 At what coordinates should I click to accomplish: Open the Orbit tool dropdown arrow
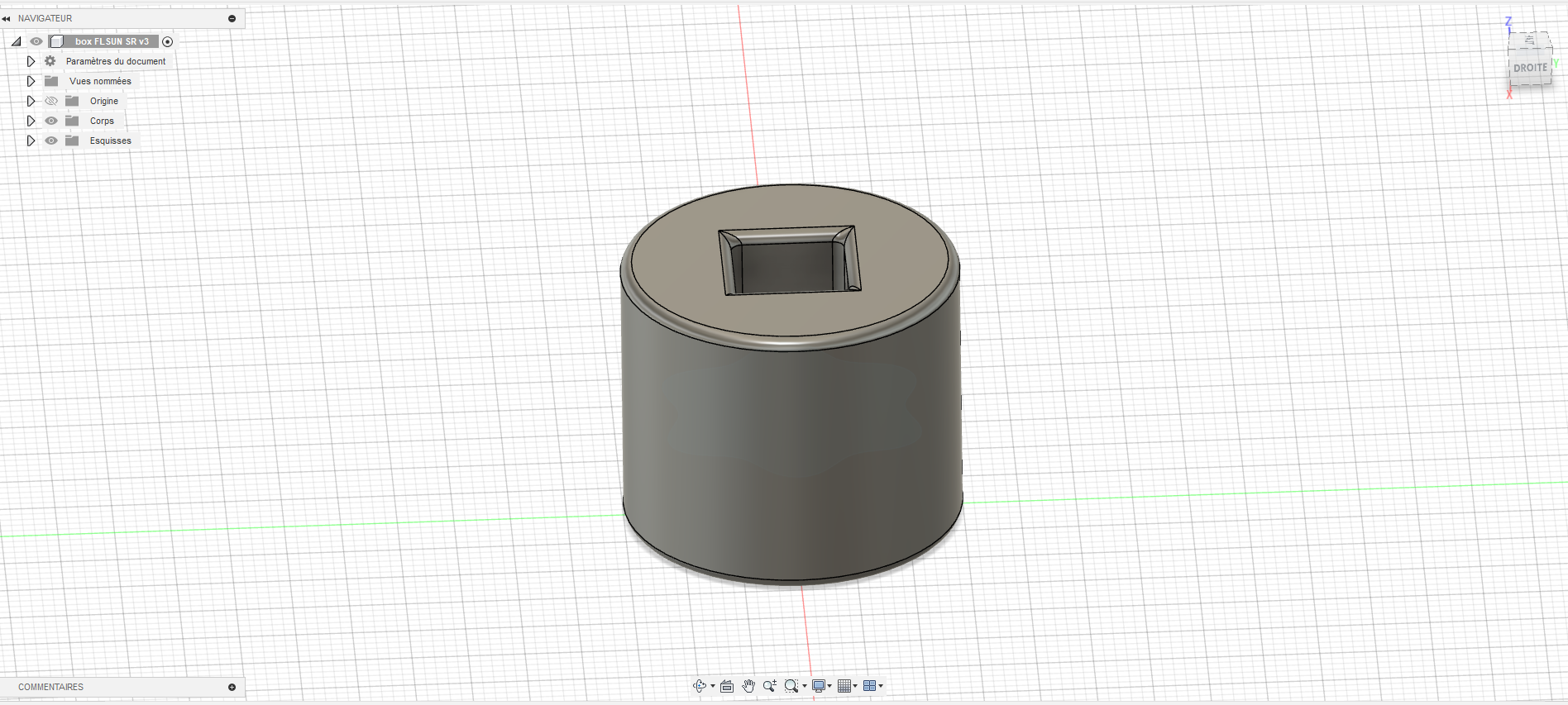pyautogui.click(x=713, y=686)
